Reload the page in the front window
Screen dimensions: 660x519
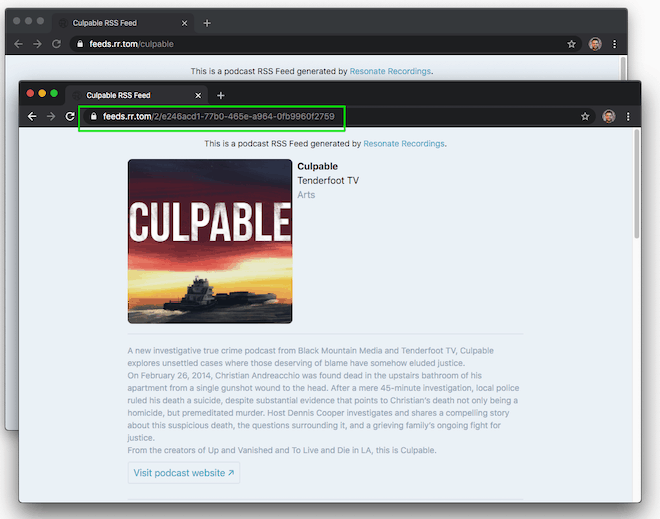click(x=70, y=117)
